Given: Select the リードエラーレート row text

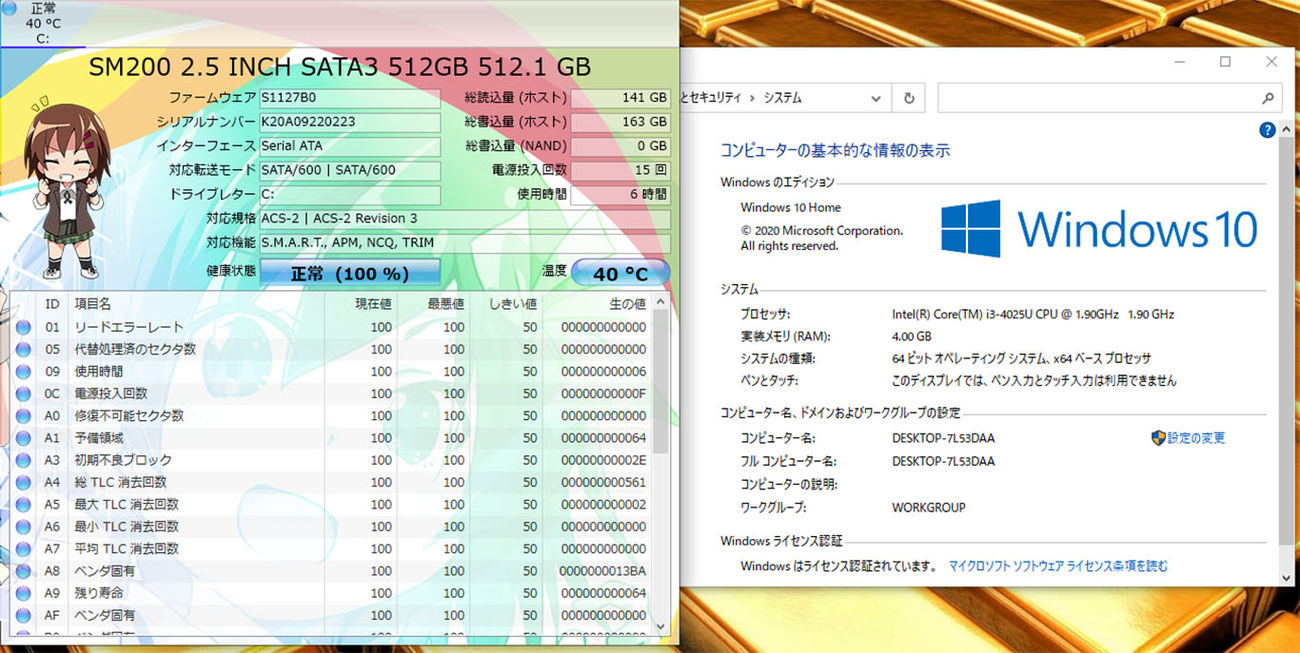Looking at the screenshot, I should pos(129,328).
